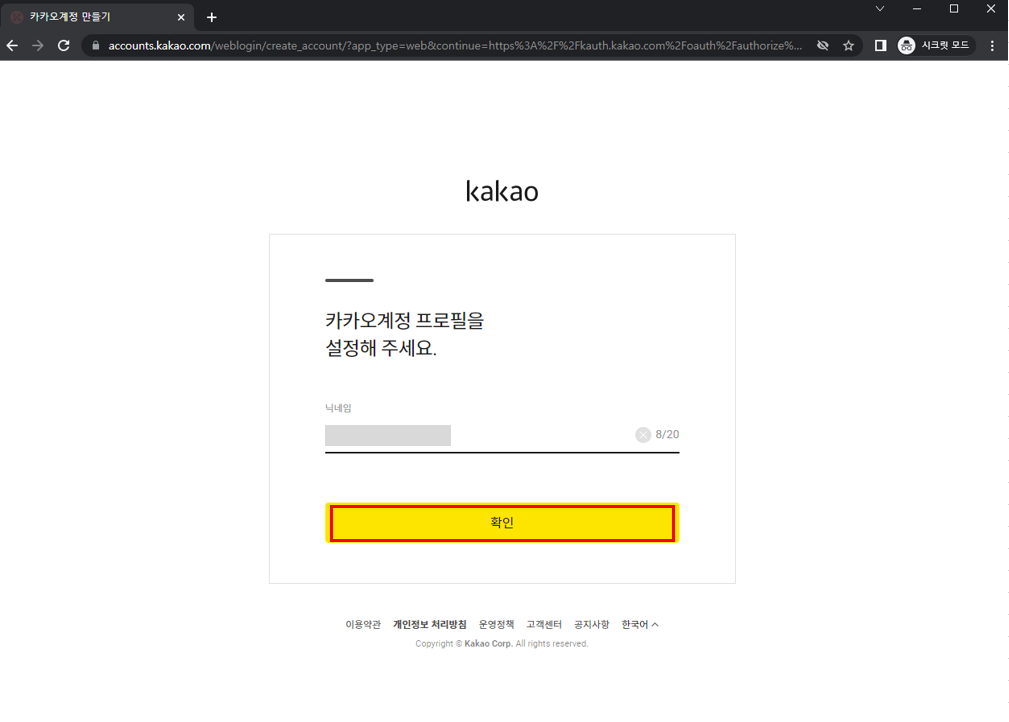Toggle the browser side panel
This screenshot has height=722, width=1009.
coord(880,46)
